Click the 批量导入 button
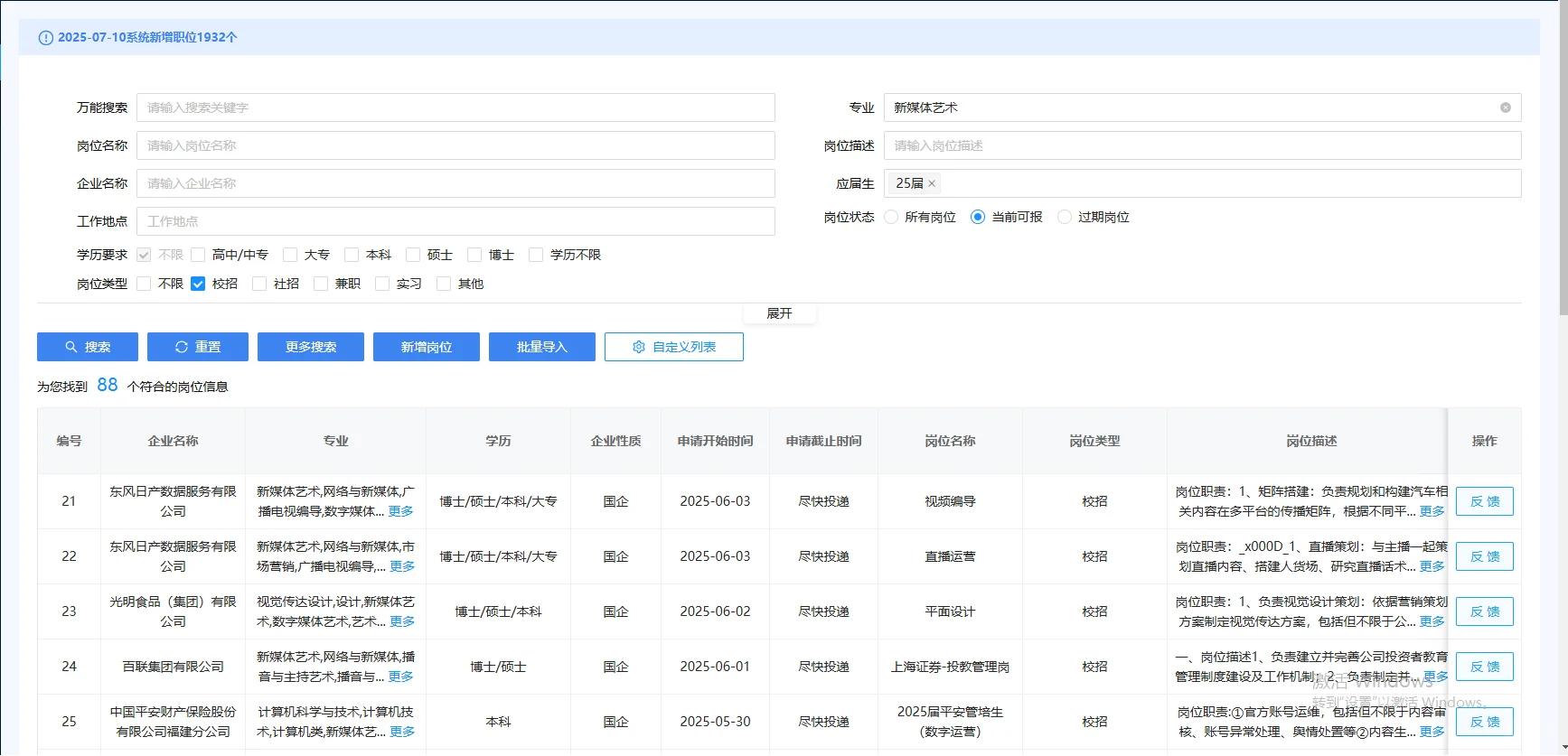This screenshot has height=756, width=1568. pos(542,347)
